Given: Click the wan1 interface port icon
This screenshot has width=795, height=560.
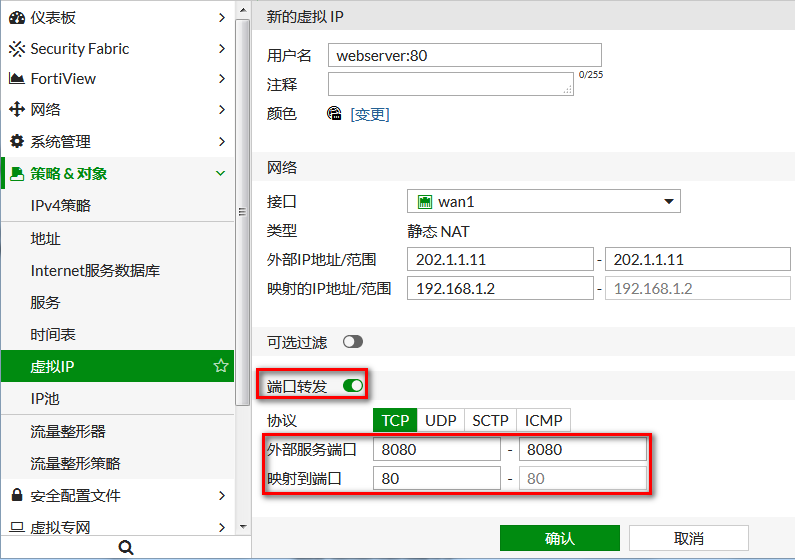Looking at the screenshot, I should click(424, 202).
